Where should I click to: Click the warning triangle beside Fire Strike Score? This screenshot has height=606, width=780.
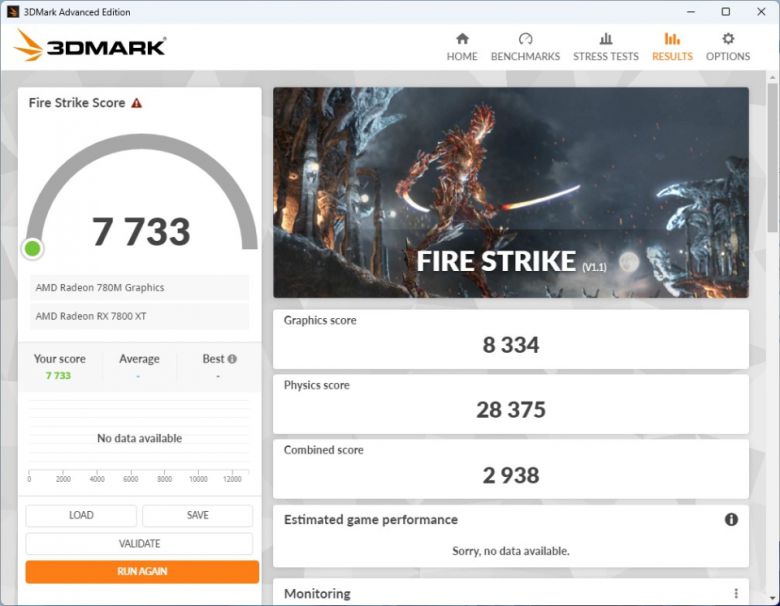coord(137,103)
